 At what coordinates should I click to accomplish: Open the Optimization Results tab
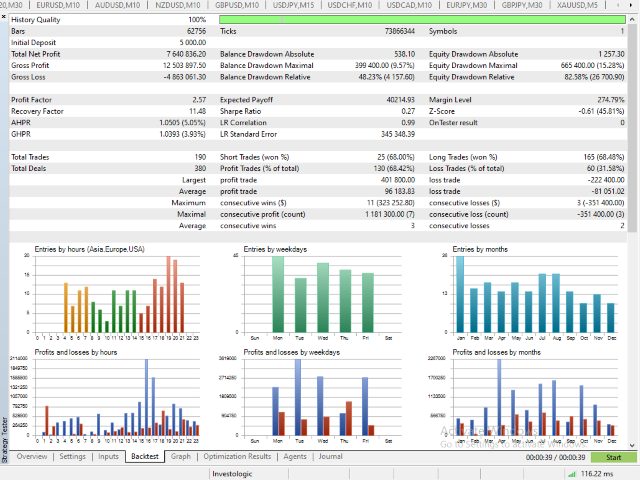click(x=239, y=456)
